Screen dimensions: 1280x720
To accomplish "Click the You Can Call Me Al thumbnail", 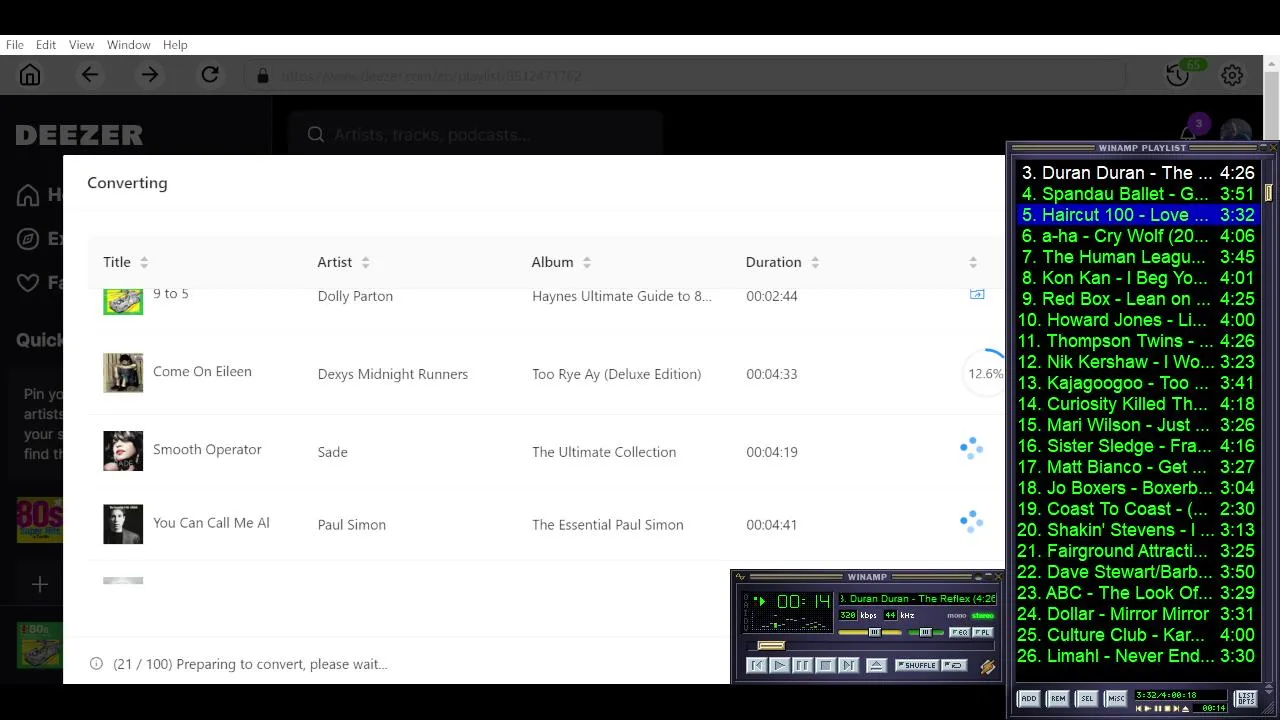I will 123,524.
